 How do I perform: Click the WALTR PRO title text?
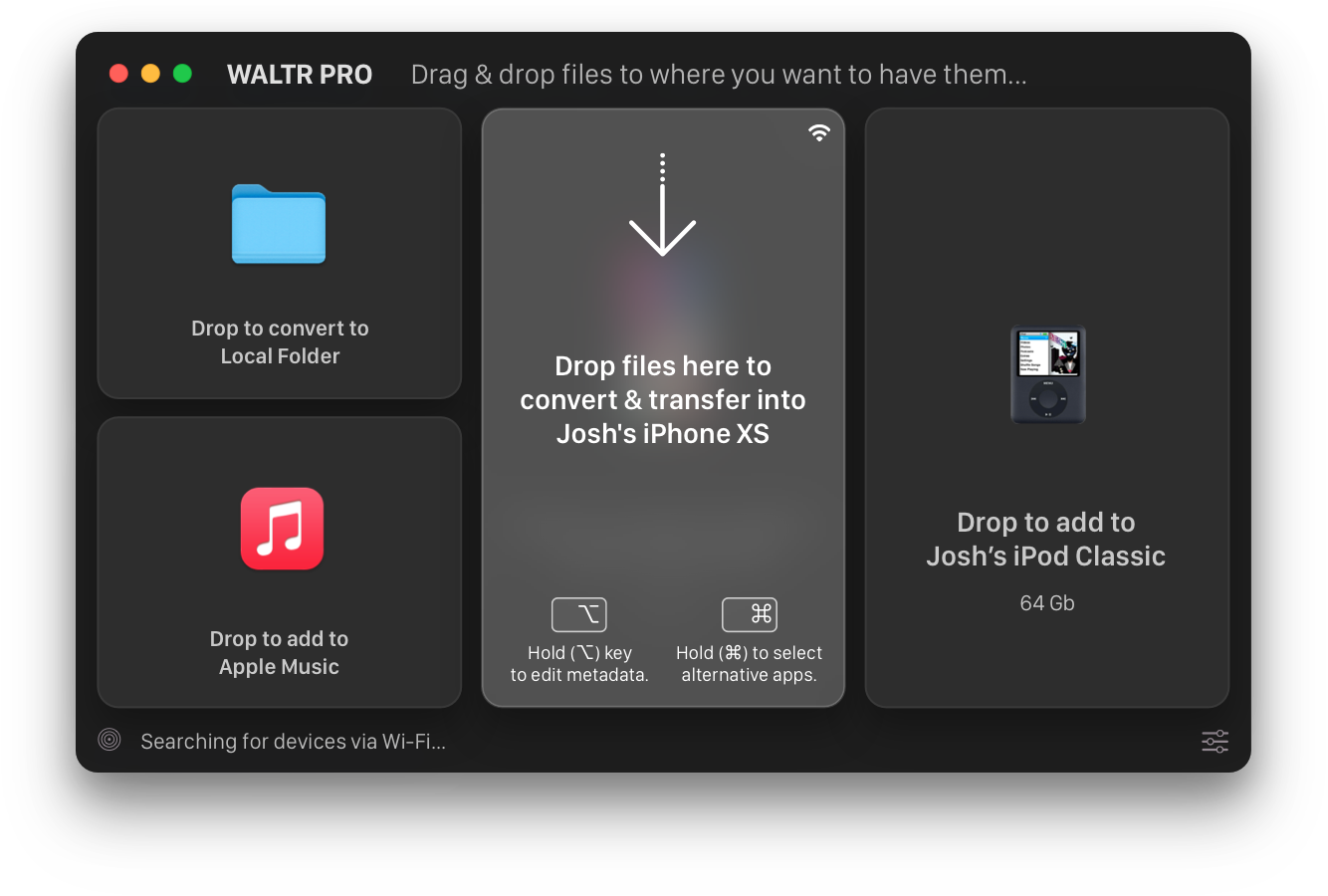point(300,75)
